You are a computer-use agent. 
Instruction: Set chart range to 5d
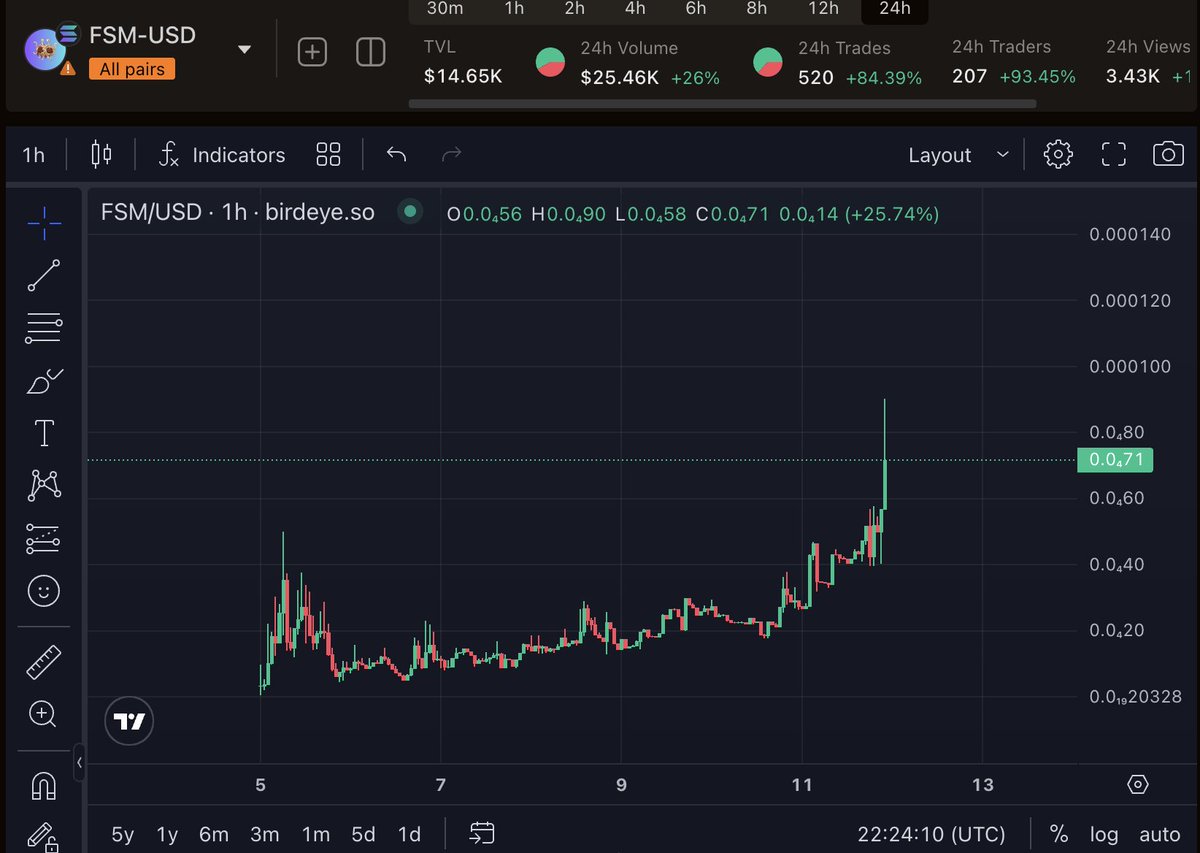pyautogui.click(x=363, y=834)
